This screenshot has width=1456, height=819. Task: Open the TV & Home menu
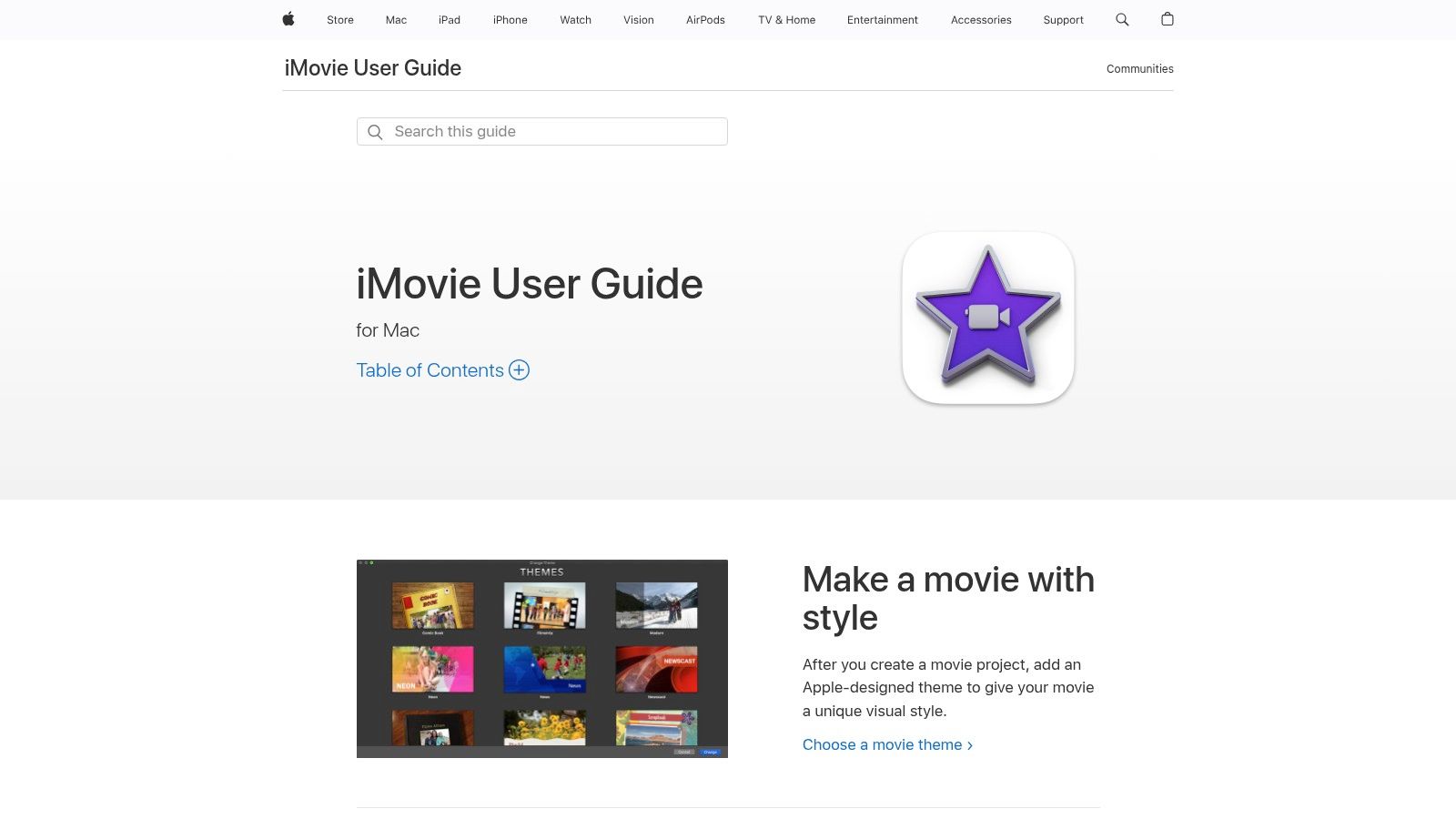click(x=787, y=20)
